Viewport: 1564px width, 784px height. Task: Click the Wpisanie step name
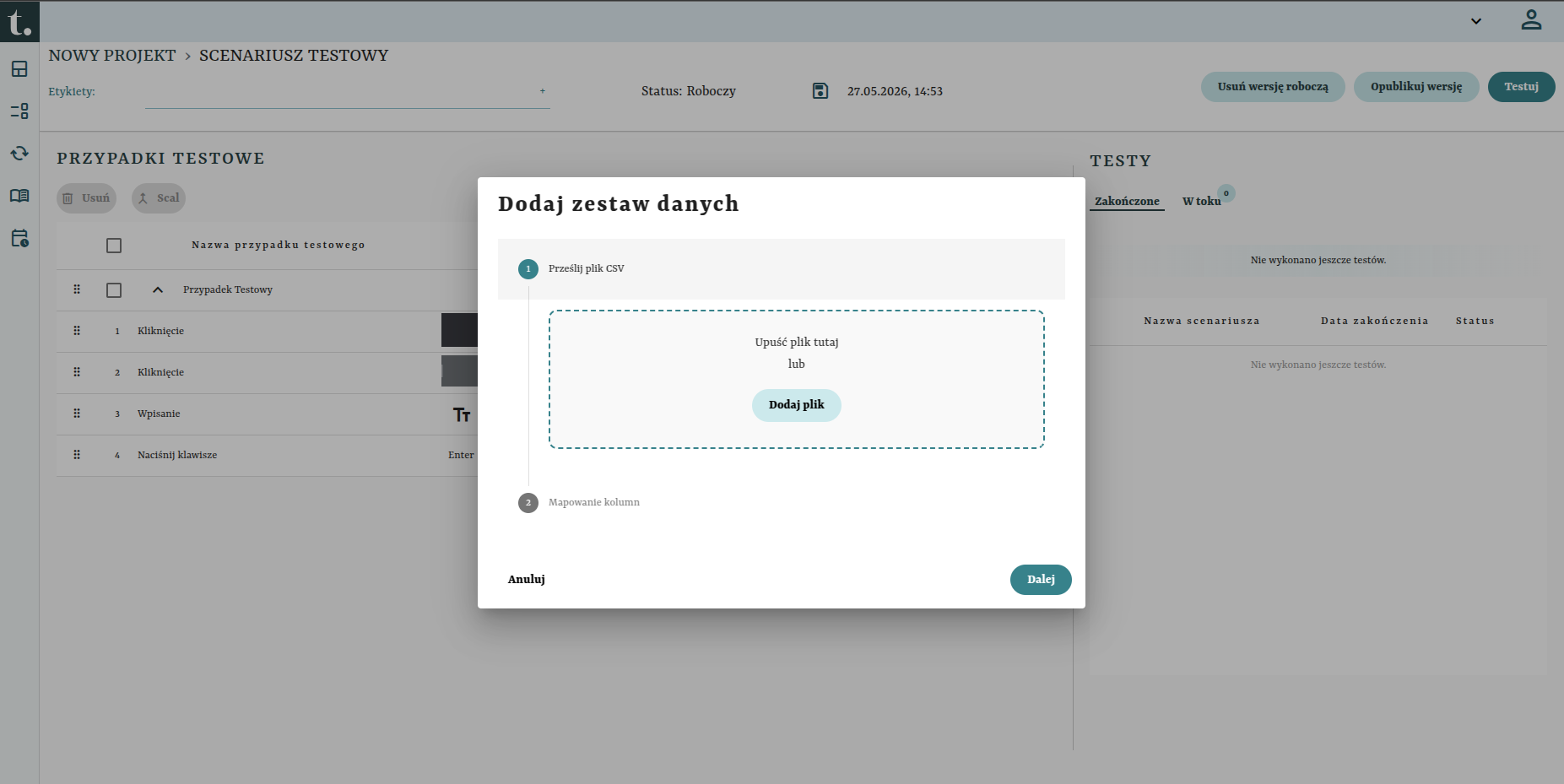[x=159, y=414]
